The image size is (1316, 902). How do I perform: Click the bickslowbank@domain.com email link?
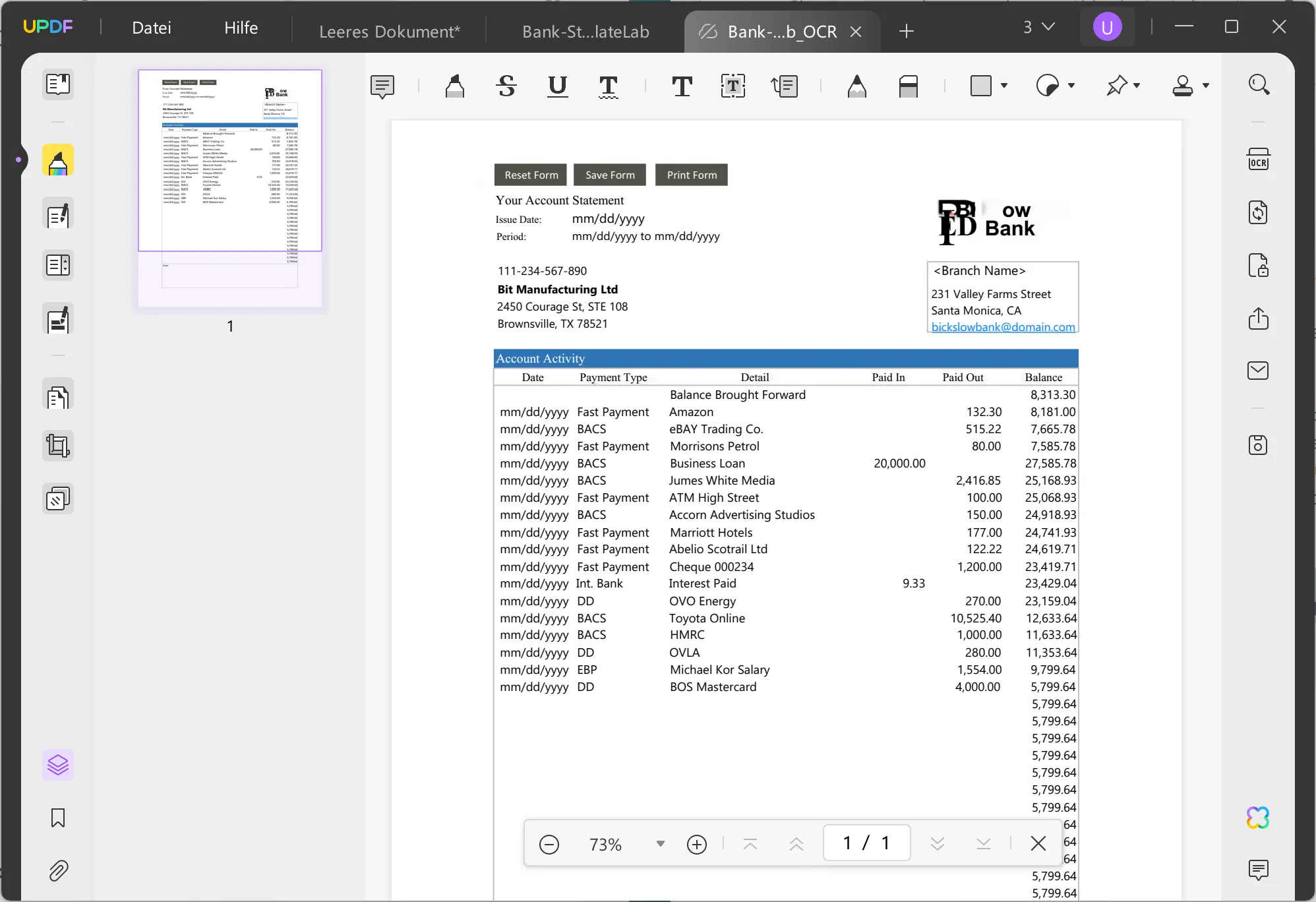click(1003, 326)
